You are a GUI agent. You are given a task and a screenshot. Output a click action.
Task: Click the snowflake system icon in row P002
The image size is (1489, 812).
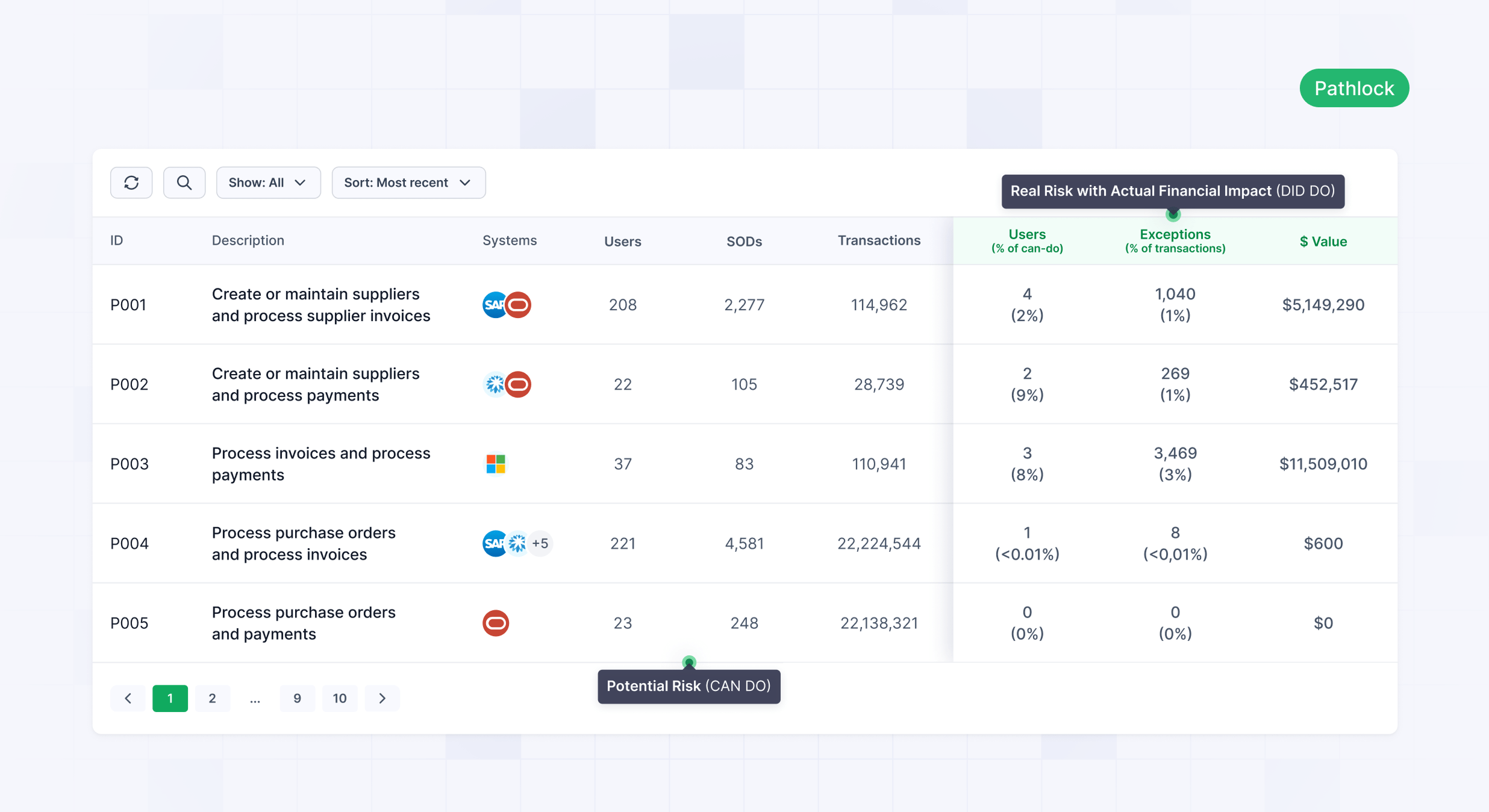pos(494,384)
